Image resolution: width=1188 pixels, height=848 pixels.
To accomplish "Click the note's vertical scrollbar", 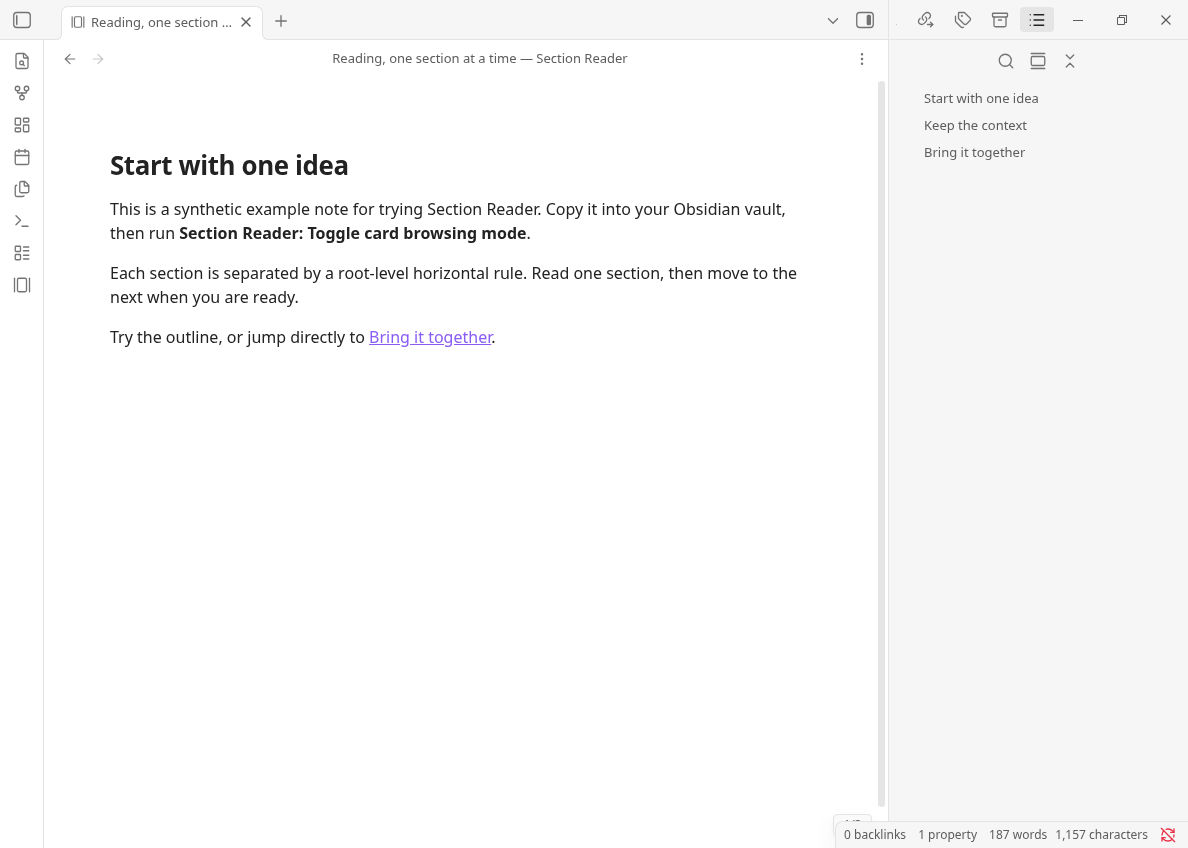I will tap(881, 443).
